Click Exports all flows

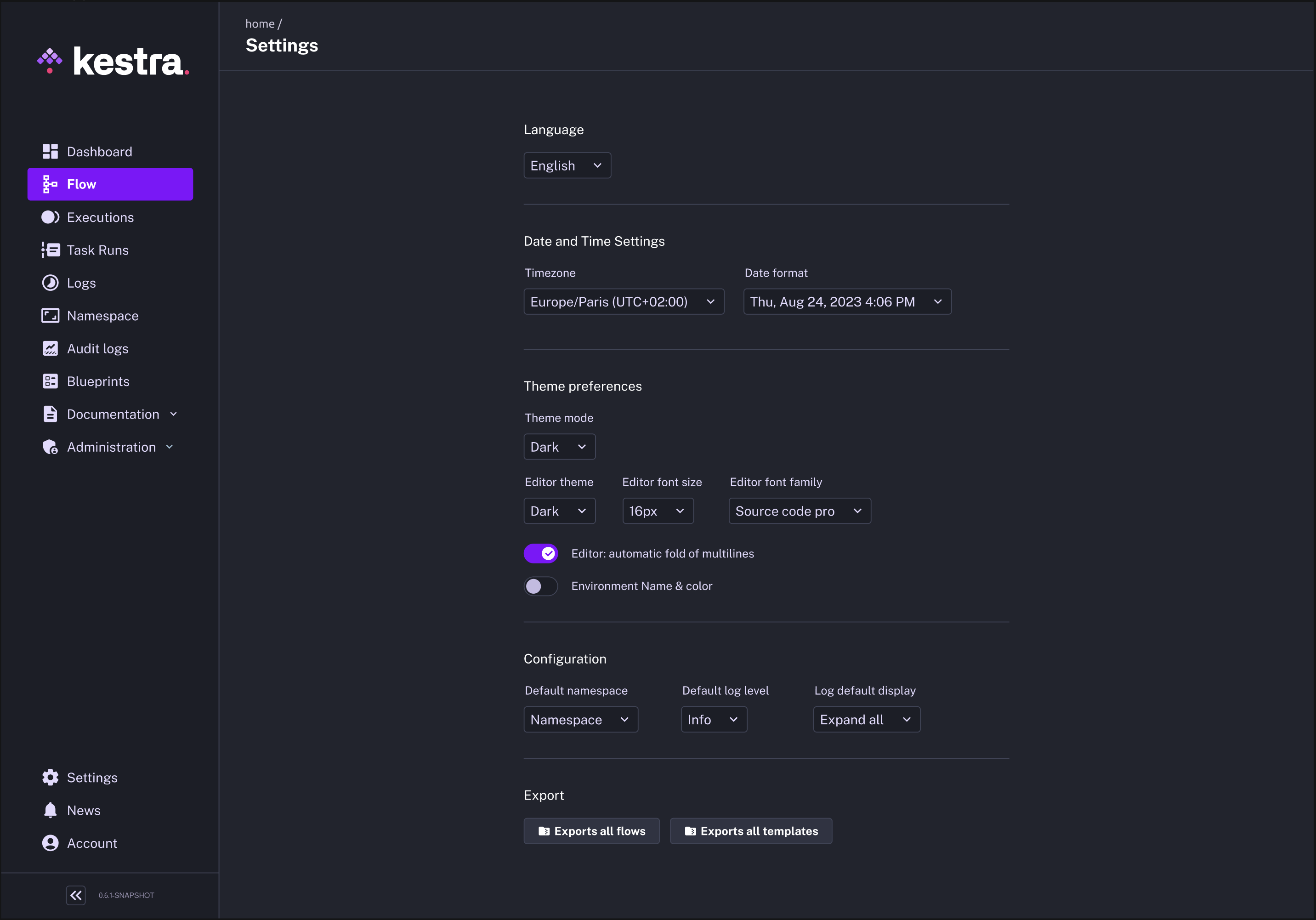coord(591,830)
